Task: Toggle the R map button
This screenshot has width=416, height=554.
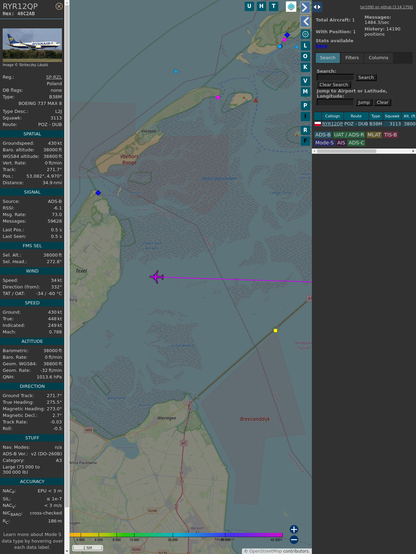Action: click(305, 130)
